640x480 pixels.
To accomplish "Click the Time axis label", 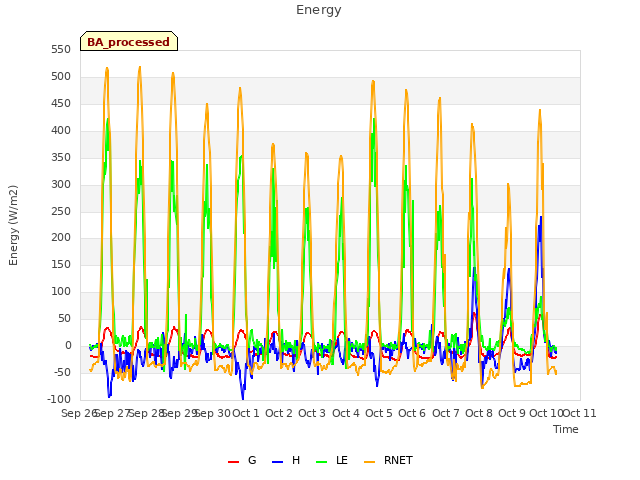I will click(x=566, y=429).
